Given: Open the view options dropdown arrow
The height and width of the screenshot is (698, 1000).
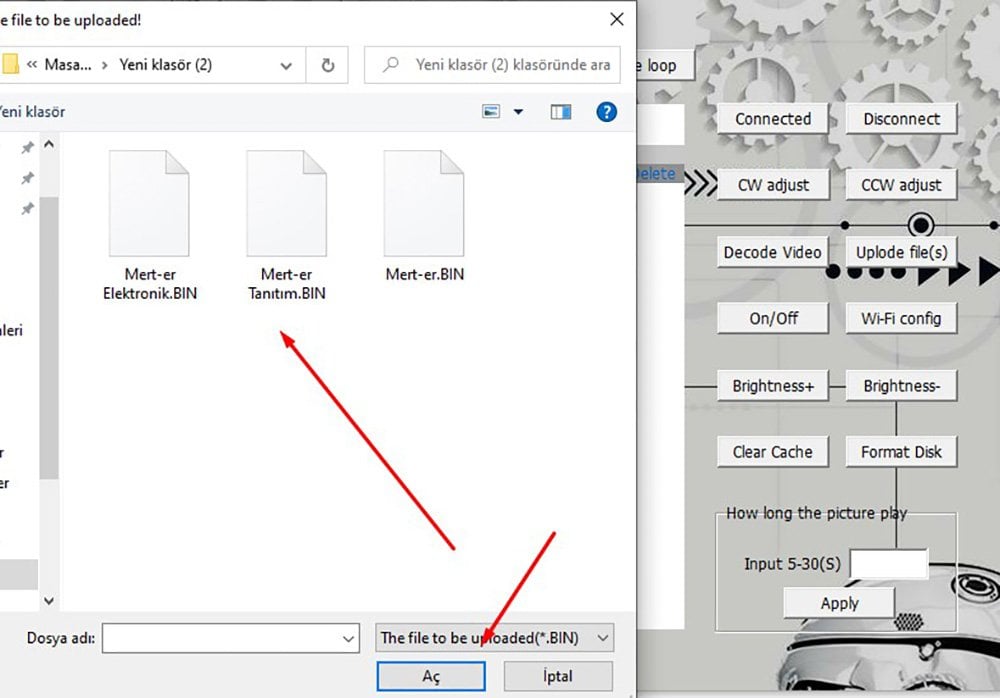Looking at the screenshot, I should (518, 112).
